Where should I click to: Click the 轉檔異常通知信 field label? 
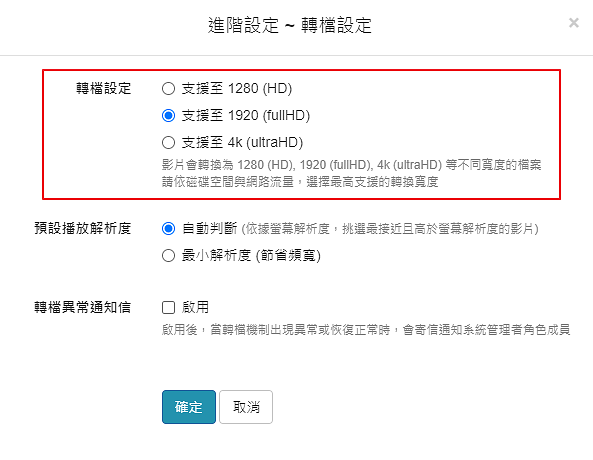pos(83,307)
